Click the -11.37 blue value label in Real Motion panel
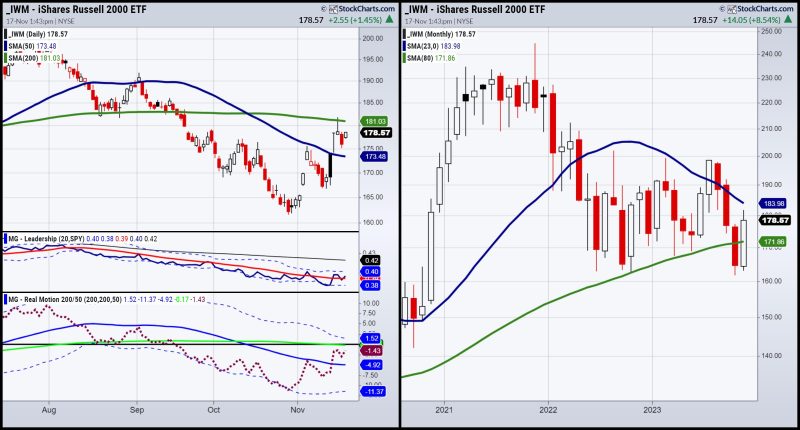 (x=373, y=391)
